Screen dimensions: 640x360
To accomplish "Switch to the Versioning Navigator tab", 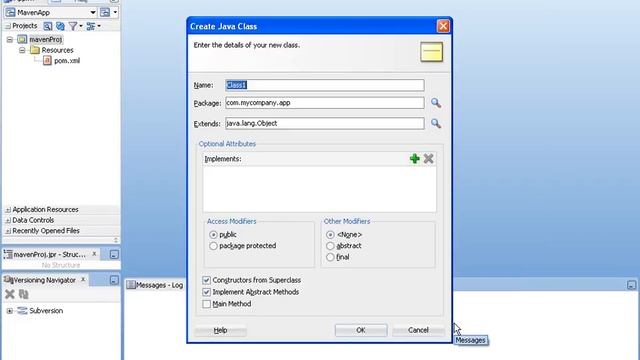I will [x=44, y=280].
